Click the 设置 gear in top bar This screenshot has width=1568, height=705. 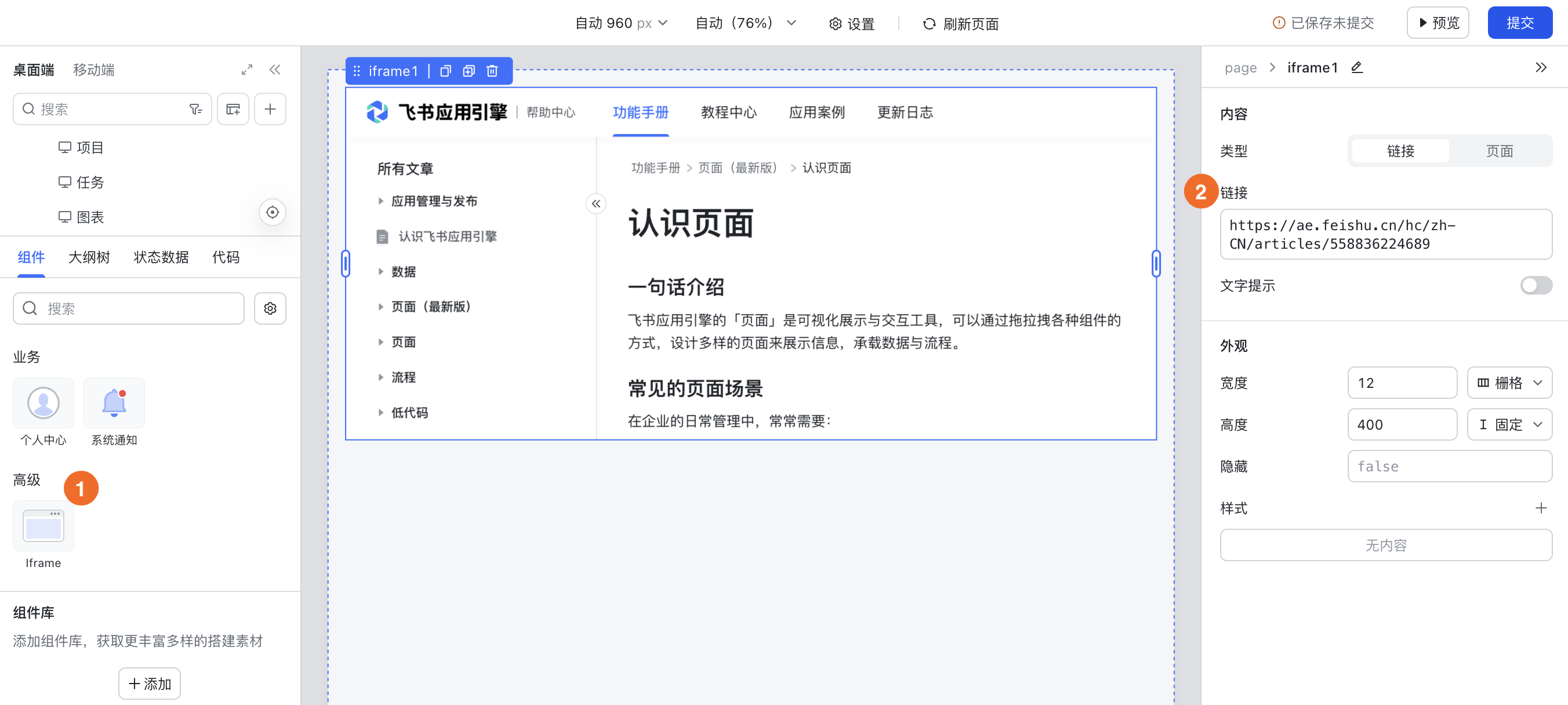point(852,24)
